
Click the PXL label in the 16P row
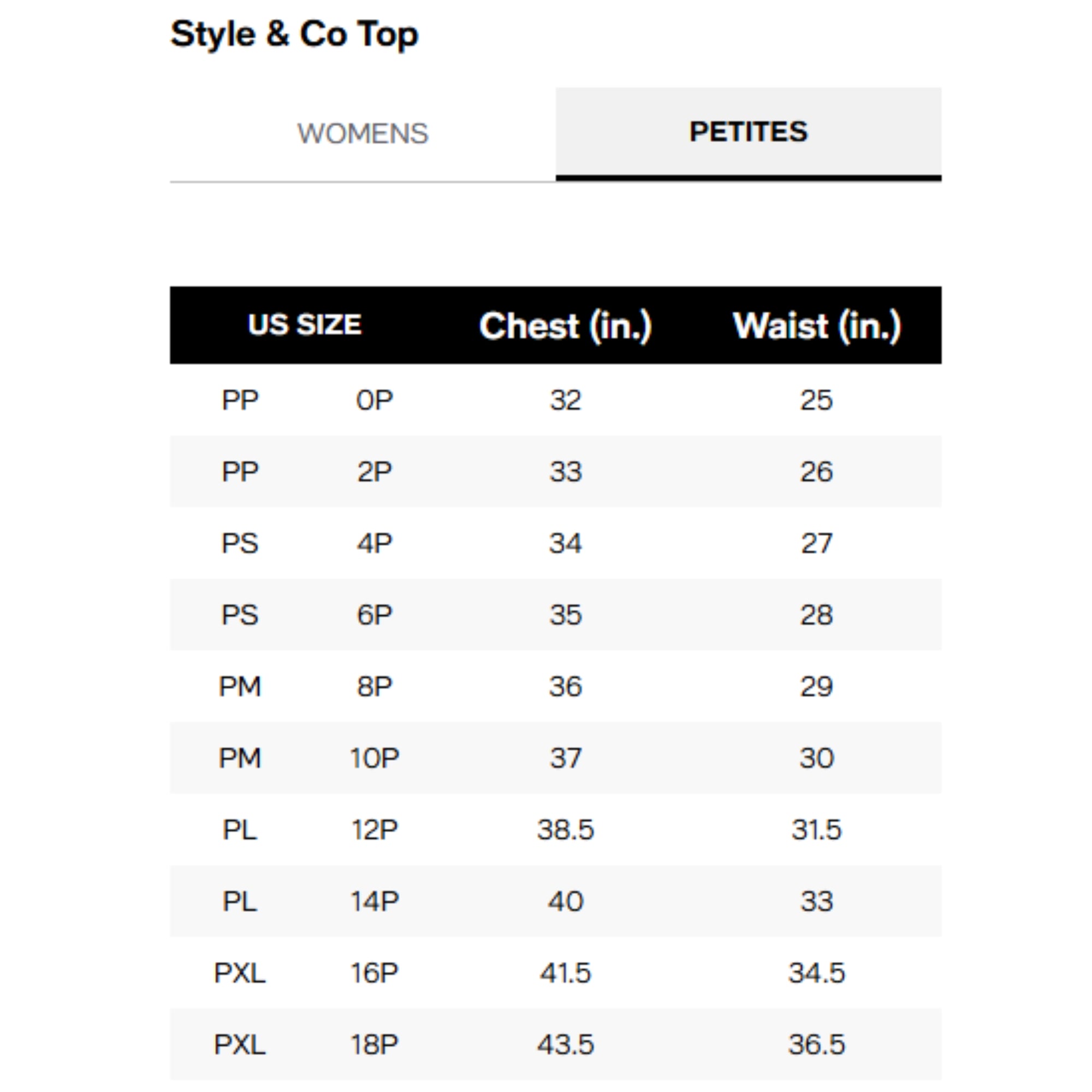point(240,973)
